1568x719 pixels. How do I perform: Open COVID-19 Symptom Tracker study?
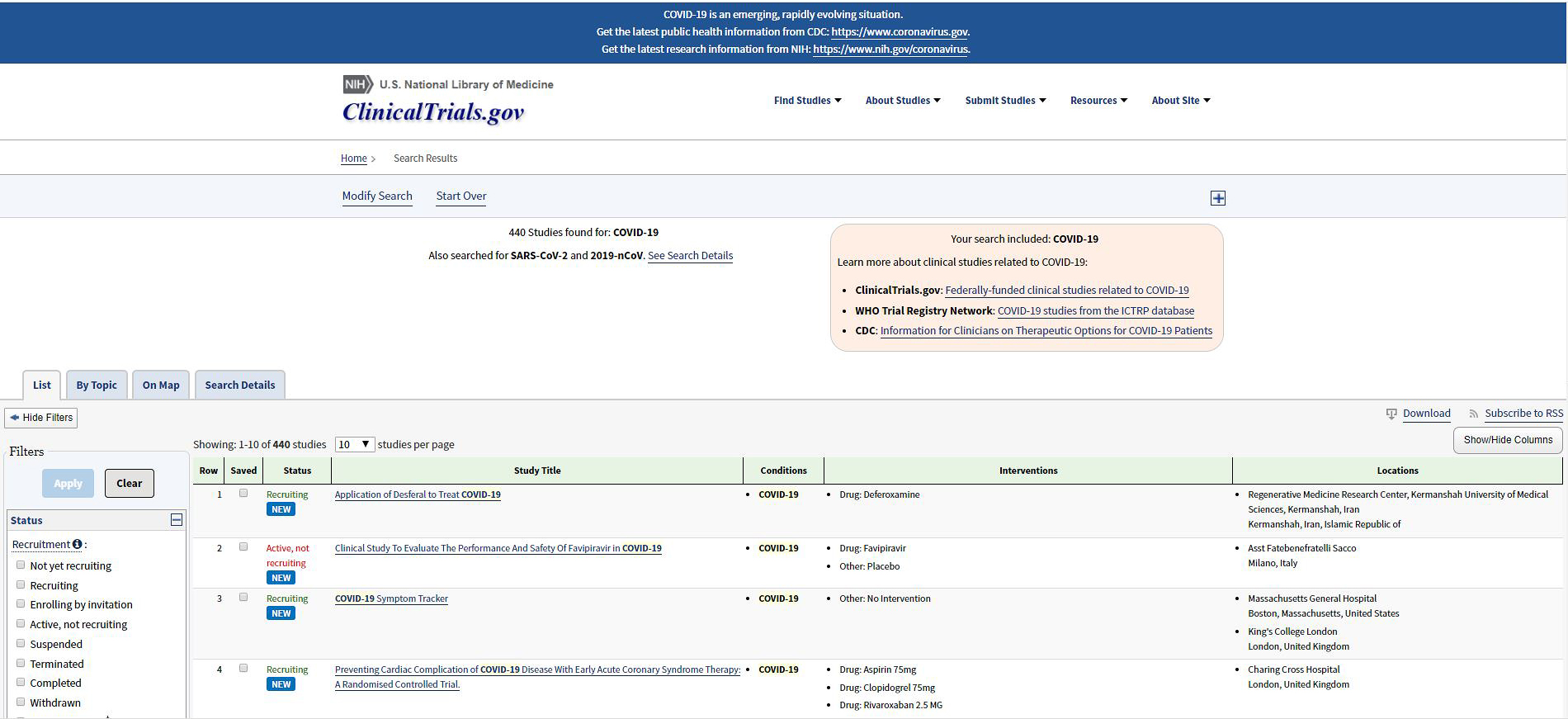(391, 598)
